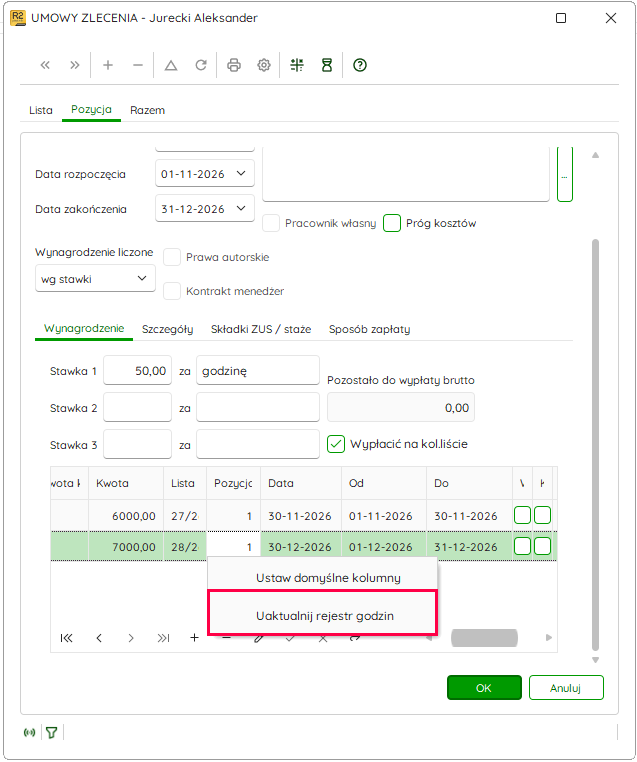
Task: Enable the Kontrakt menedżer checkbox
Action: click(x=172, y=291)
